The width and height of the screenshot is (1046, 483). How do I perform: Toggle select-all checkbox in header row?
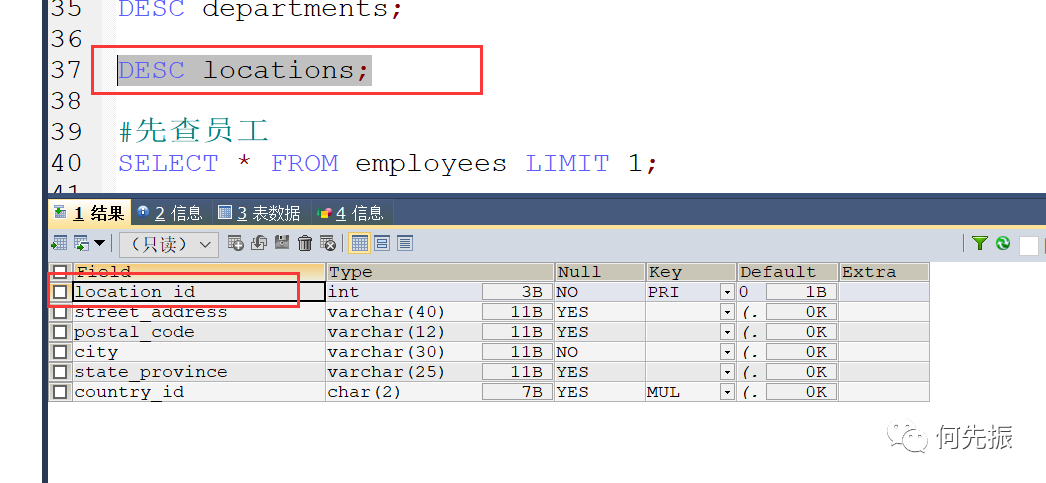[60, 272]
